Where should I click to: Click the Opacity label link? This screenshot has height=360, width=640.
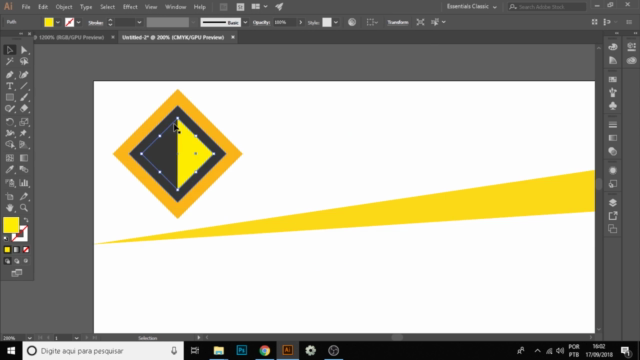(x=261, y=22)
